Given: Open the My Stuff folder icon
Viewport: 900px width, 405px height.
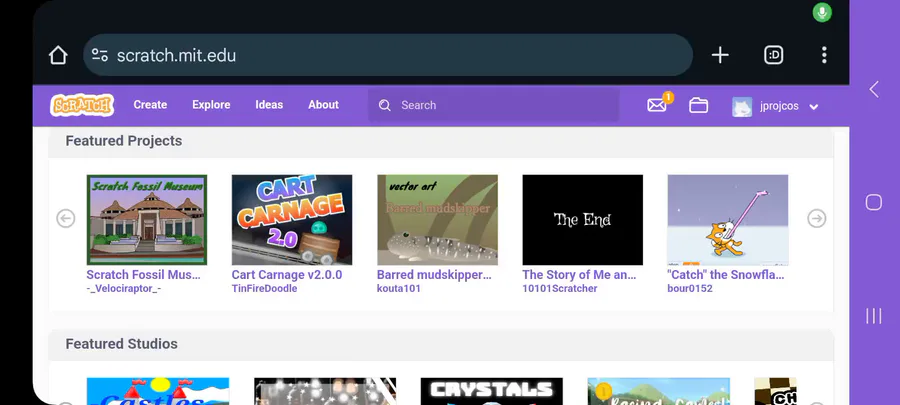Looking at the screenshot, I should 698,106.
